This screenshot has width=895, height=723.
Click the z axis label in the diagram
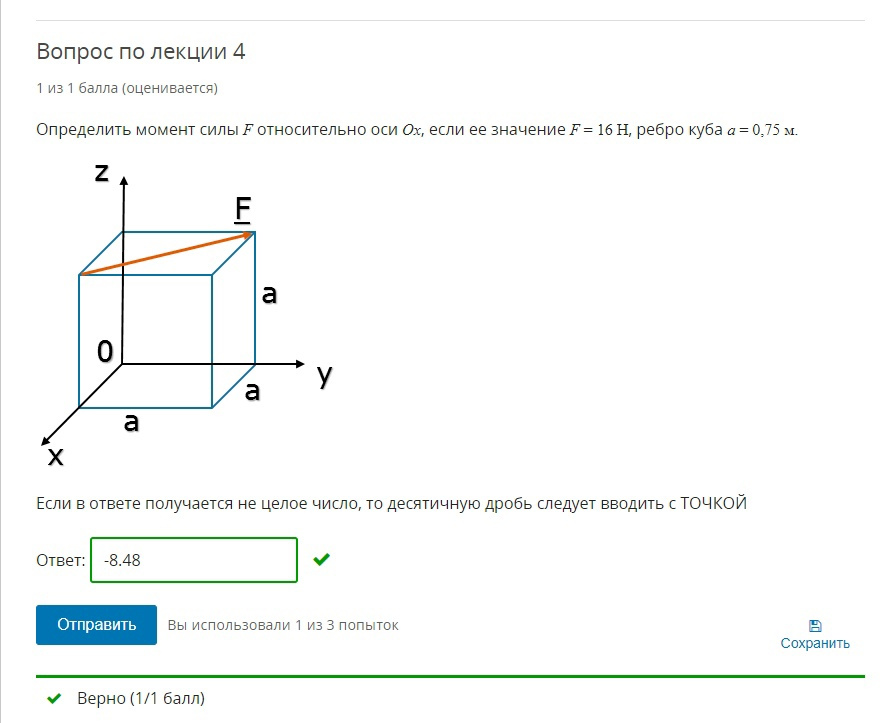102,171
